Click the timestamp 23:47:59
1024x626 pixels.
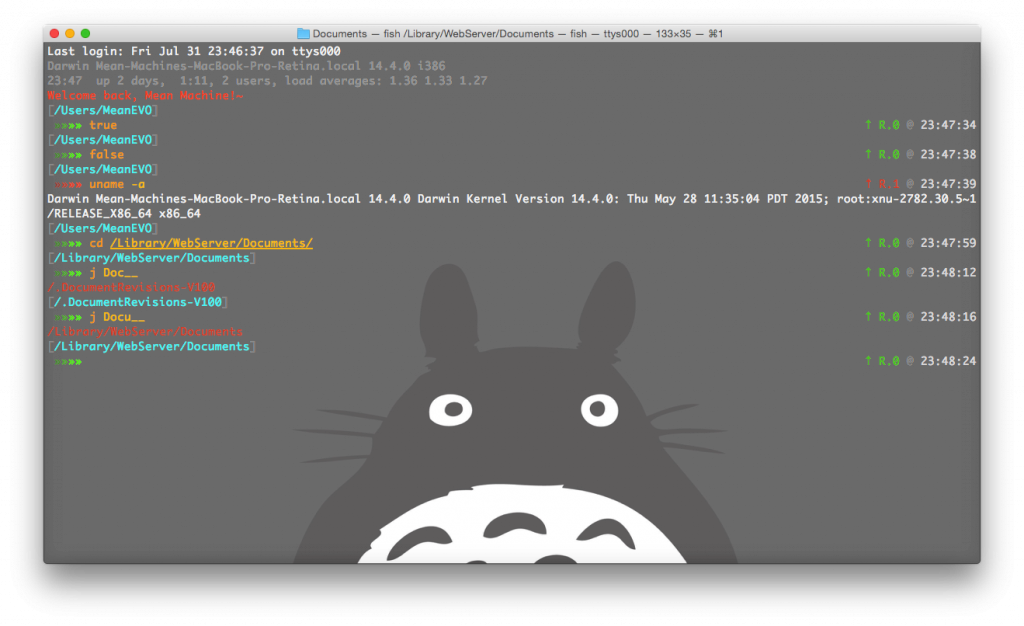(948, 243)
